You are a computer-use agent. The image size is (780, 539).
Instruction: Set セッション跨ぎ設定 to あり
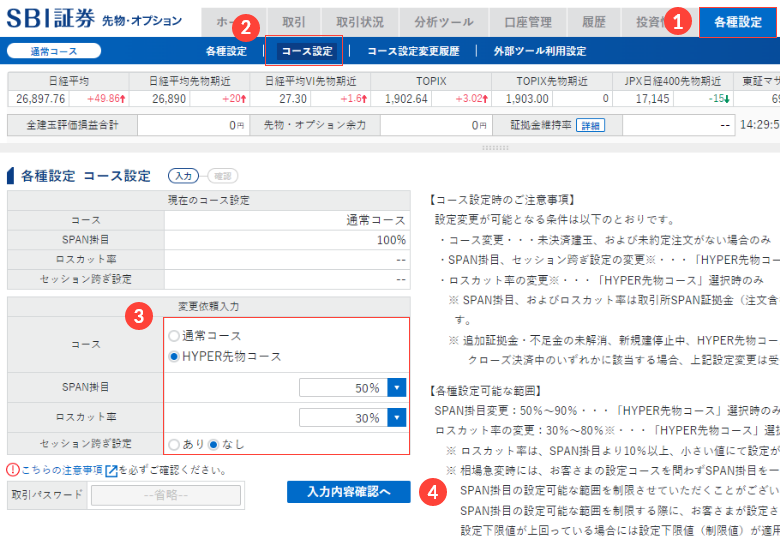click(x=174, y=445)
